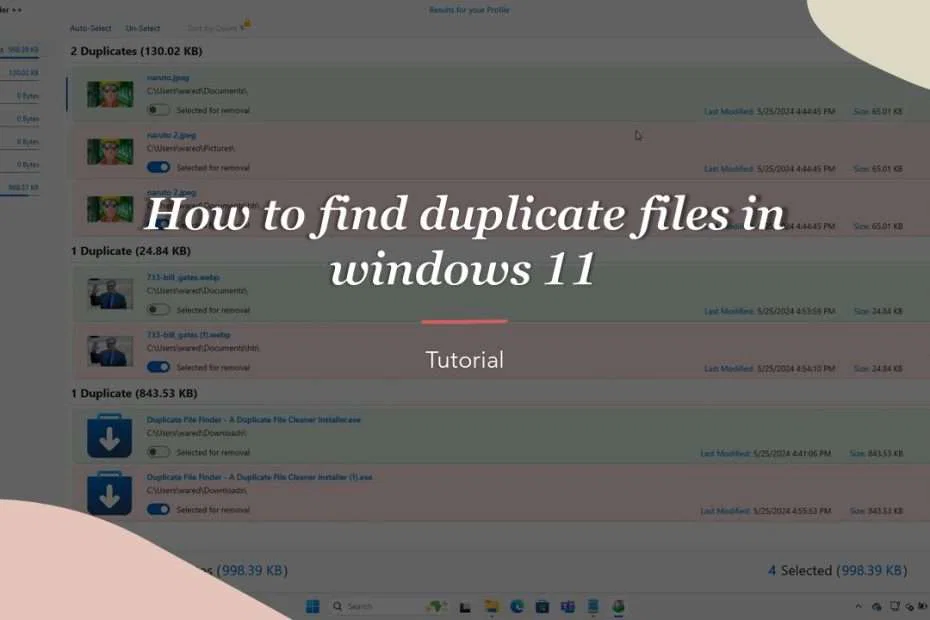Click the Duplicate File Finder installer download icon
The width and height of the screenshot is (930, 620).
108,435
